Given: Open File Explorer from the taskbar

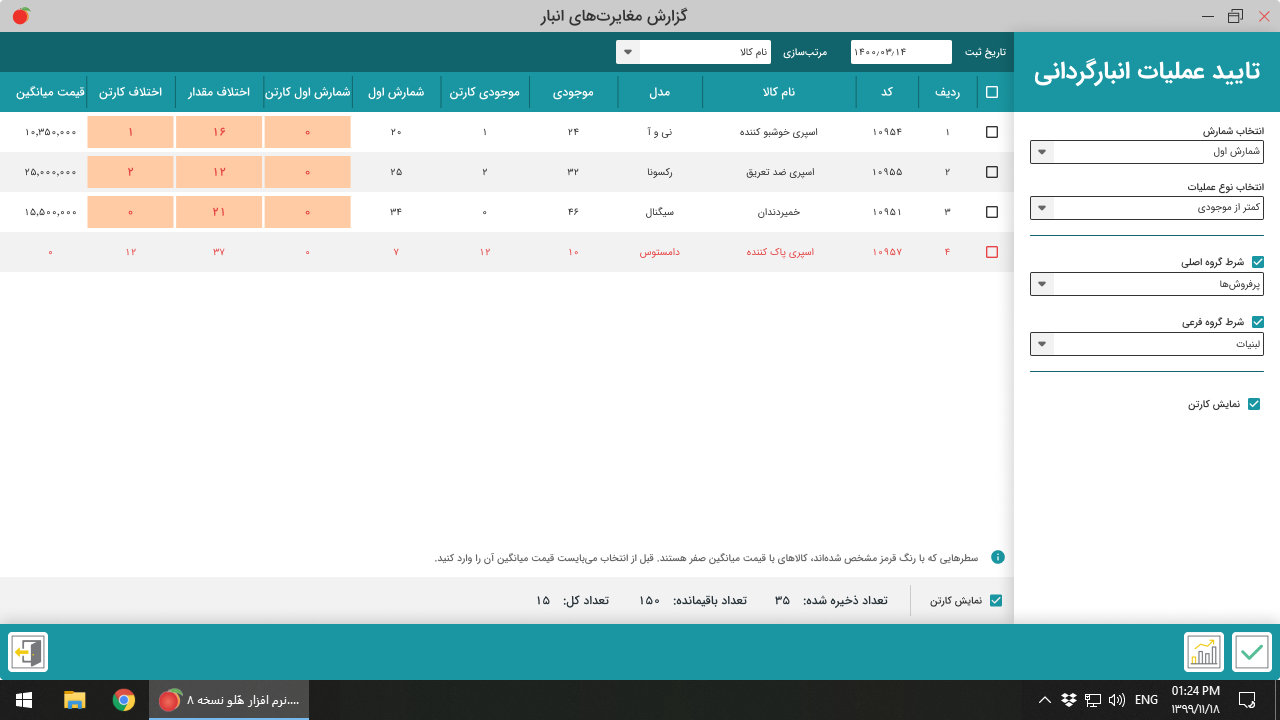Looking at the screenshot, I should (x=74, y=700).
